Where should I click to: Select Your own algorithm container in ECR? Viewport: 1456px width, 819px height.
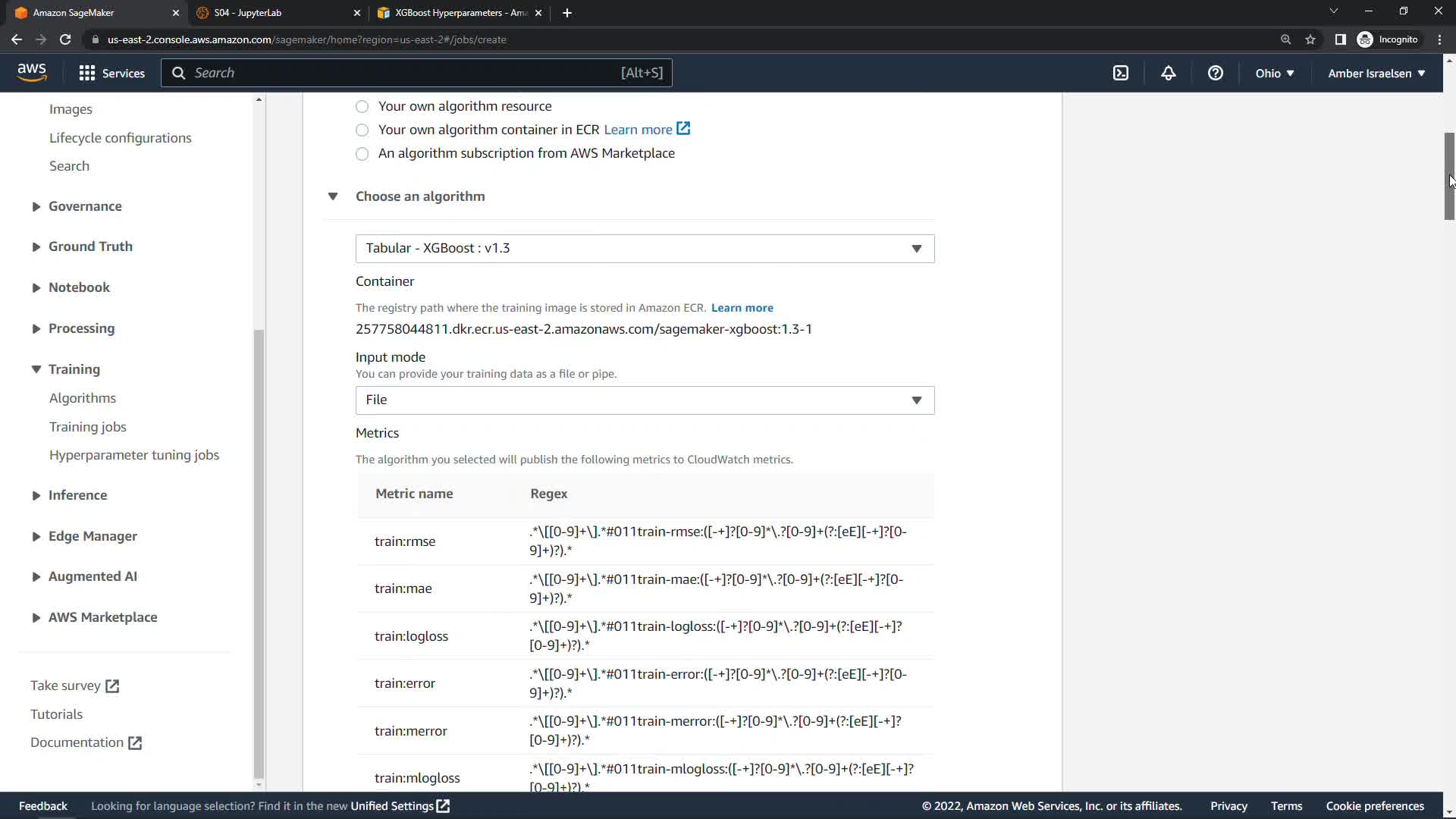click(x=362, y=130)
